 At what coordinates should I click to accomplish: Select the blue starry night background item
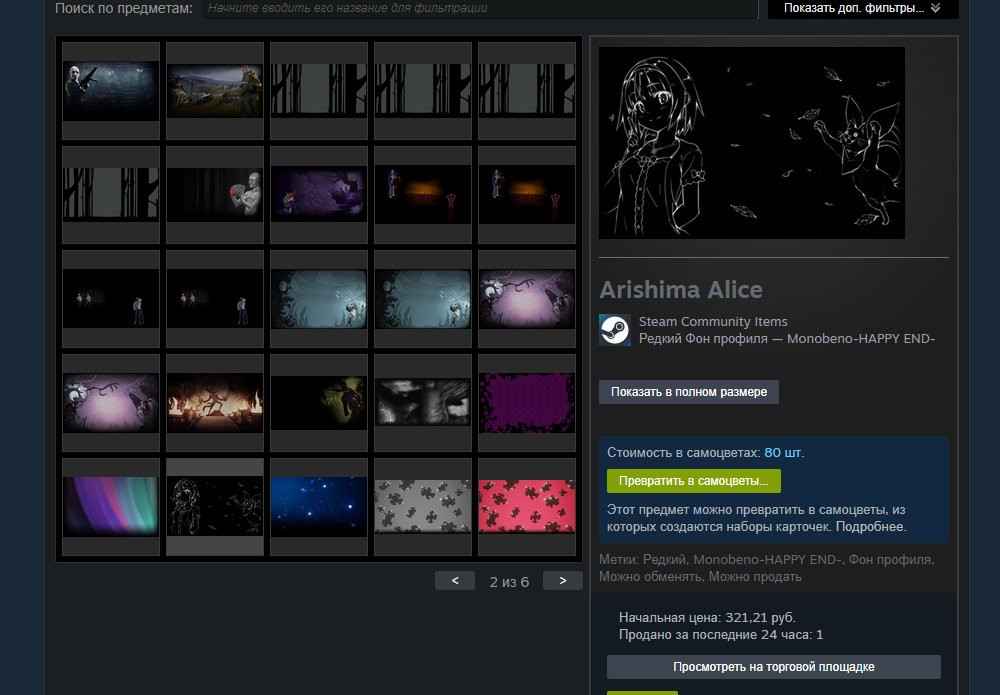tap(319, 506)
